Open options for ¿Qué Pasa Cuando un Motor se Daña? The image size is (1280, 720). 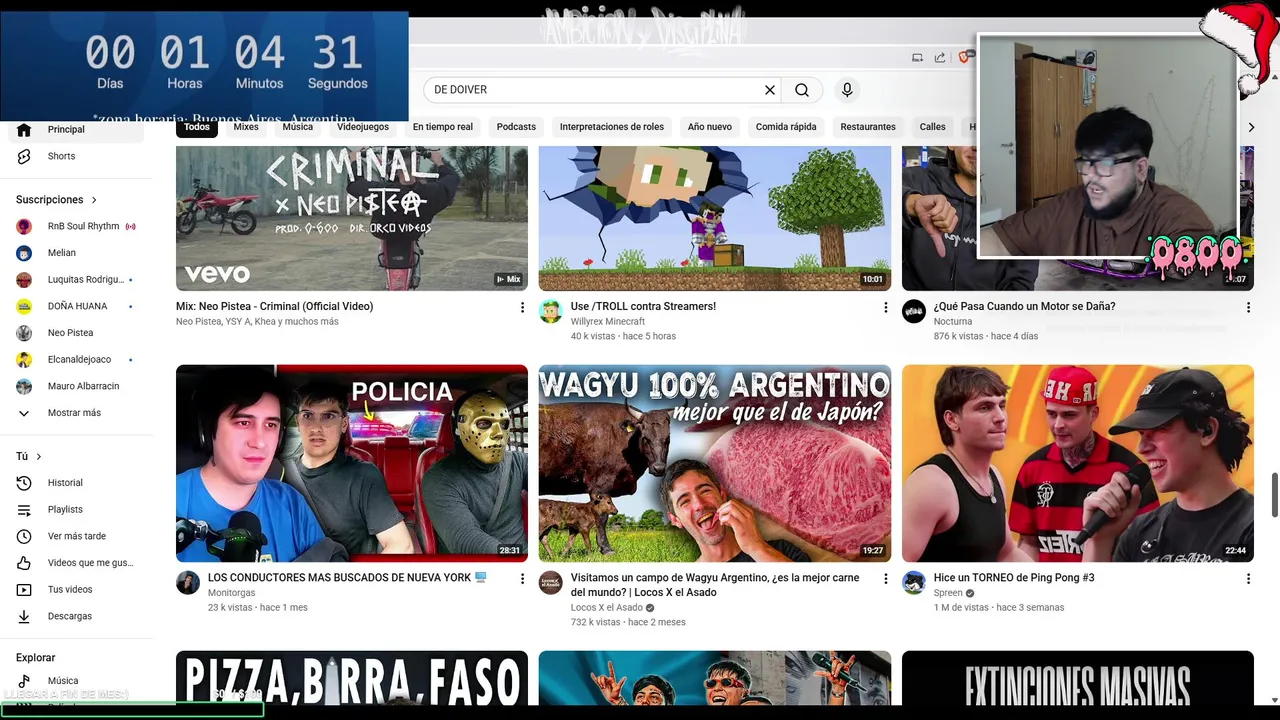[x=1248, y=308]
